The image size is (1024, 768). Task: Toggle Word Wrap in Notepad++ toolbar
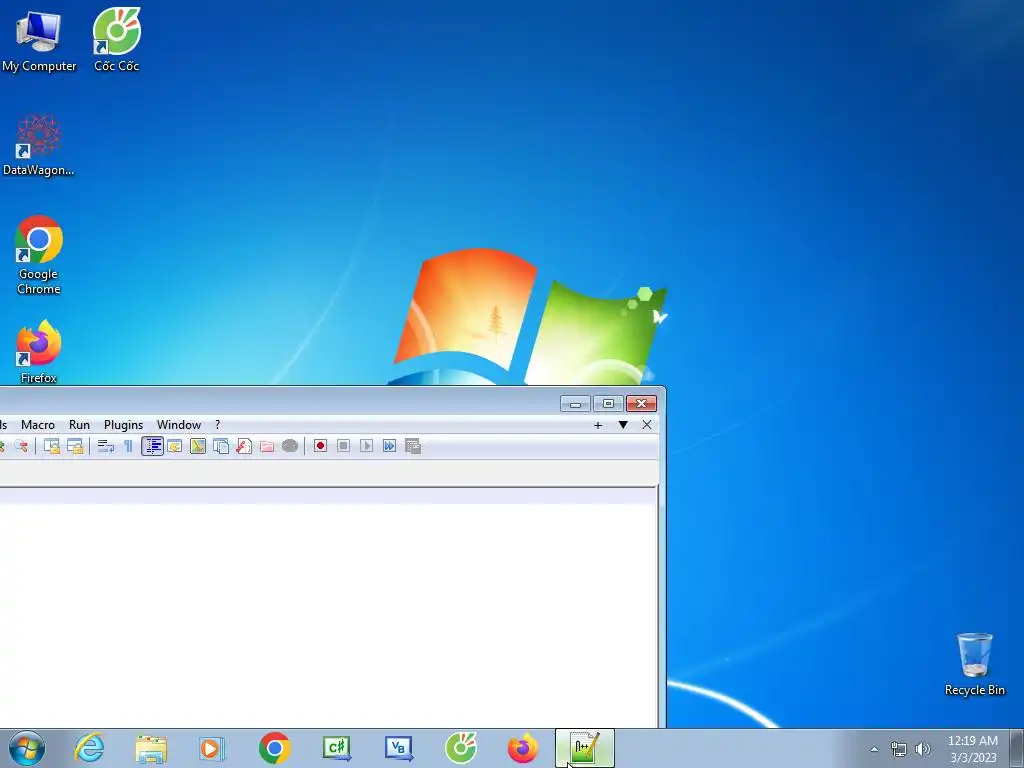pyautogui.click(x=105, y=446)
